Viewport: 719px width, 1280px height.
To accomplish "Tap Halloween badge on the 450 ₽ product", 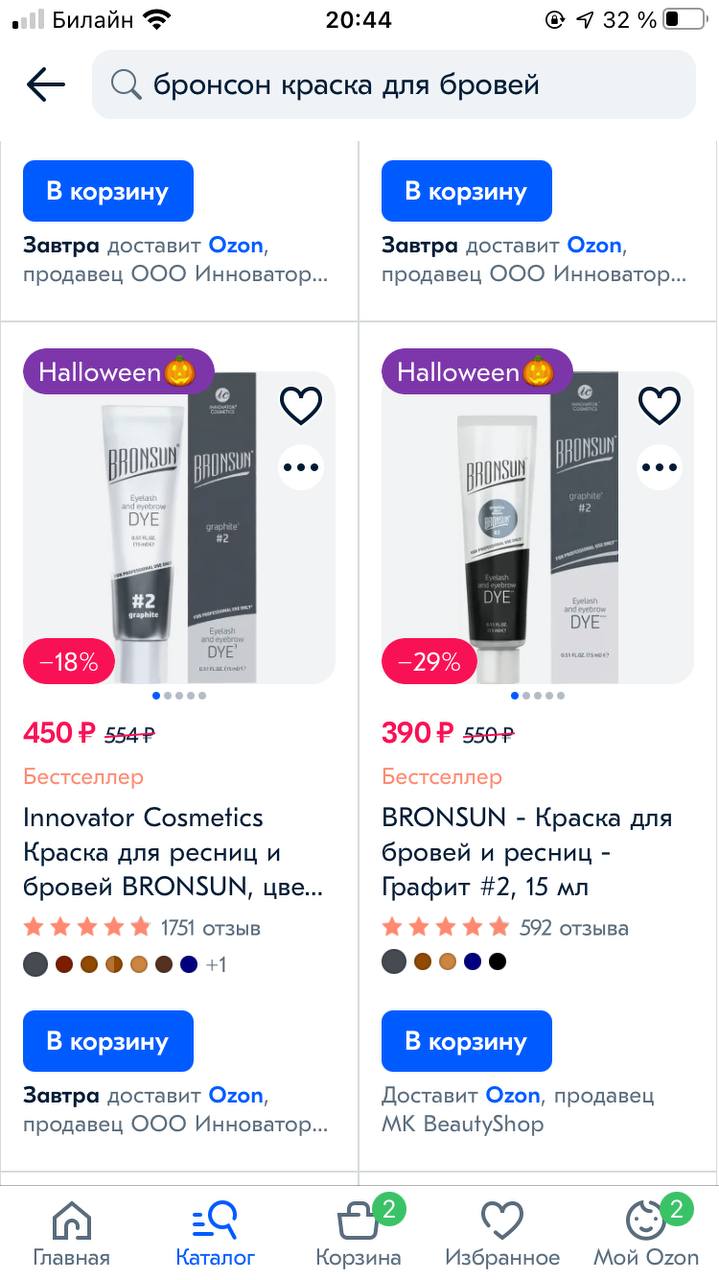I will tap(118, 372).
